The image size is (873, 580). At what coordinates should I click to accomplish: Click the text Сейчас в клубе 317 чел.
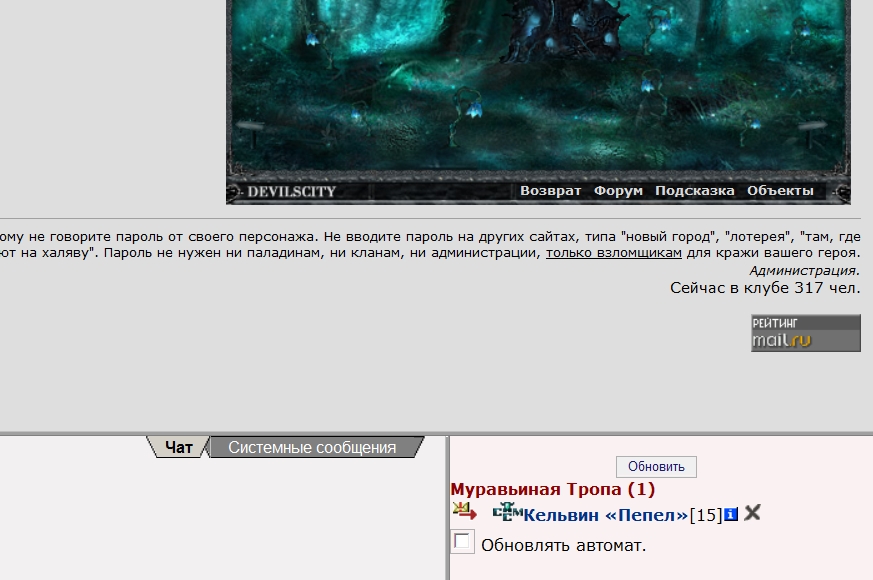[x=765, y=288]
